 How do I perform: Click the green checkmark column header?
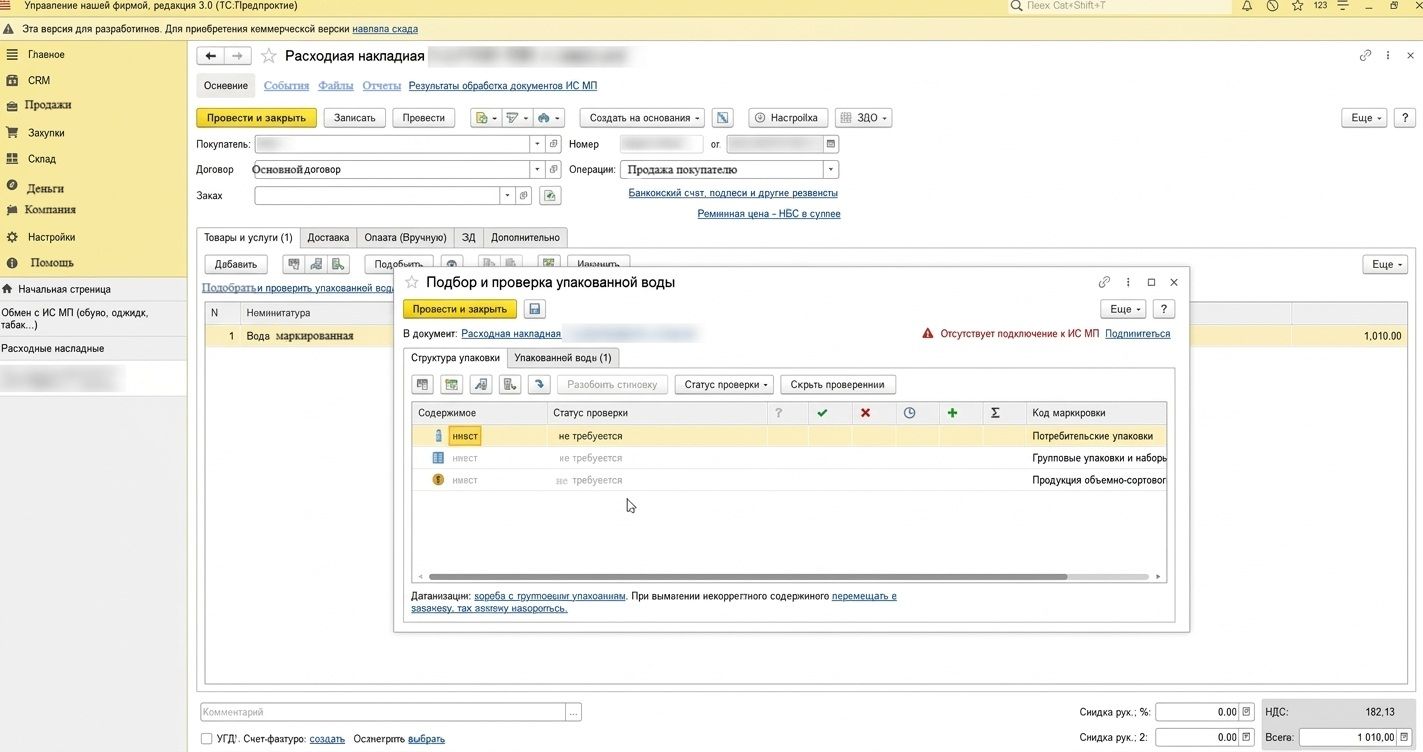[x=822, y=413]
